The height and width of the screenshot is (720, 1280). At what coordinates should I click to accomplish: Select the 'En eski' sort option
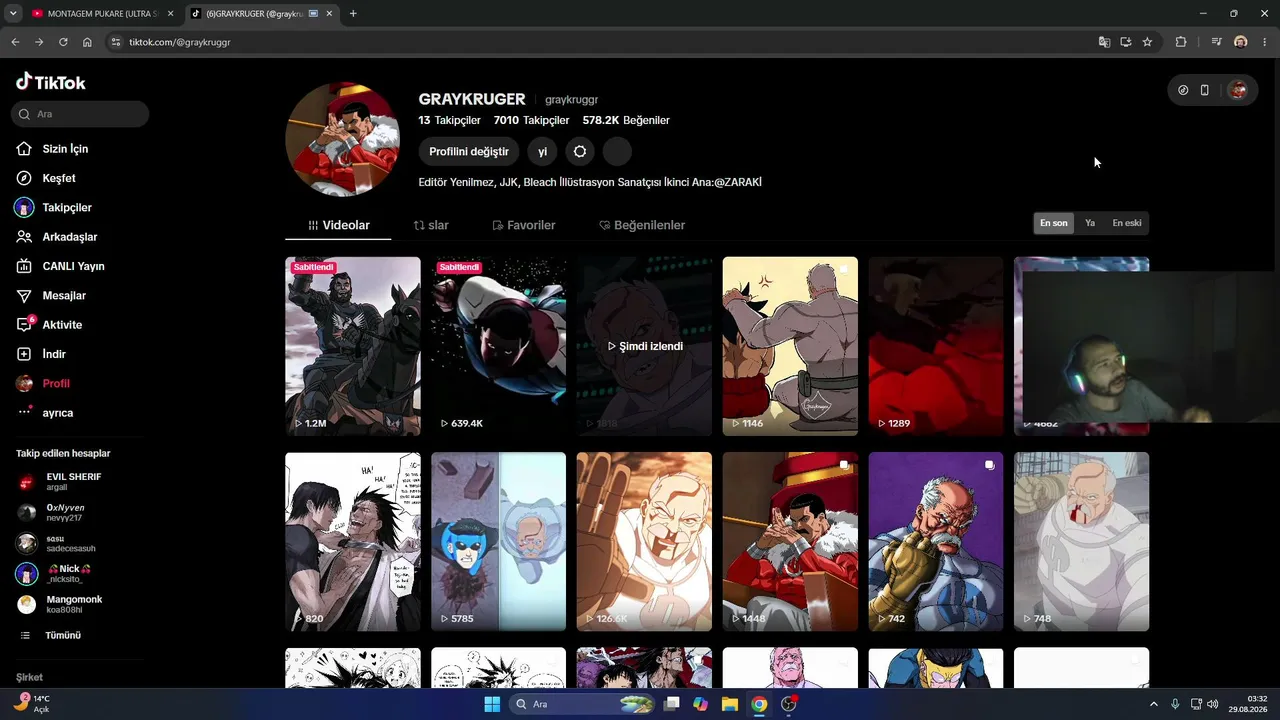click(x=1127, y=223)
